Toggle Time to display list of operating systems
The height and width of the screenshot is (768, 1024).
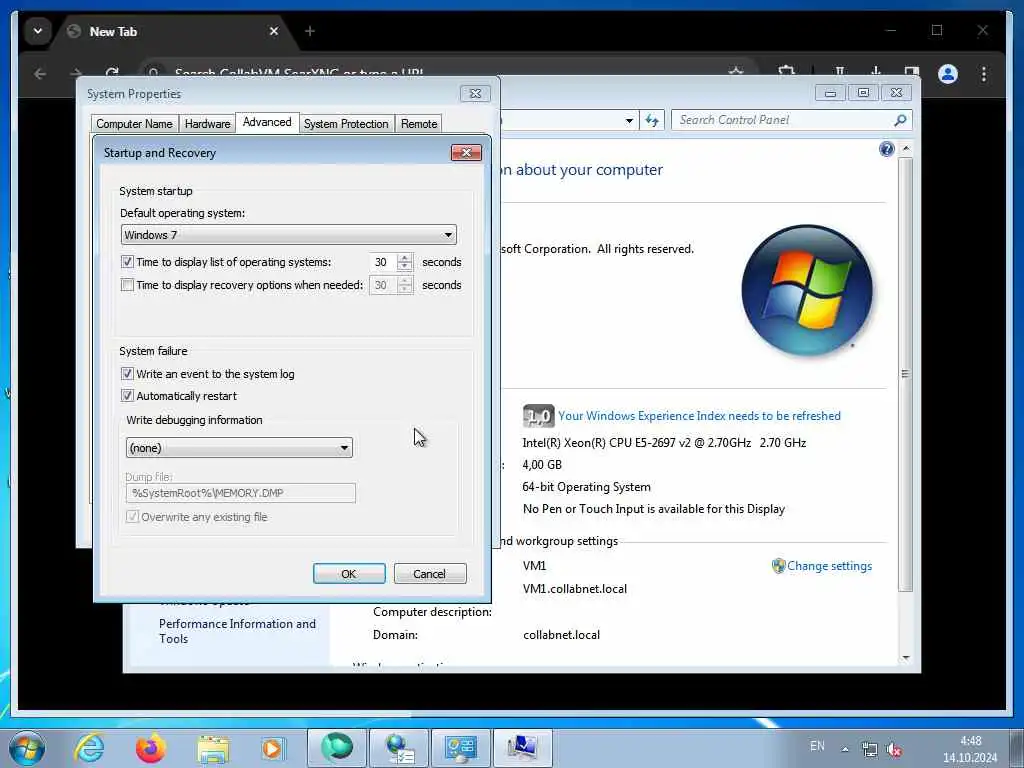coord(127,262)
